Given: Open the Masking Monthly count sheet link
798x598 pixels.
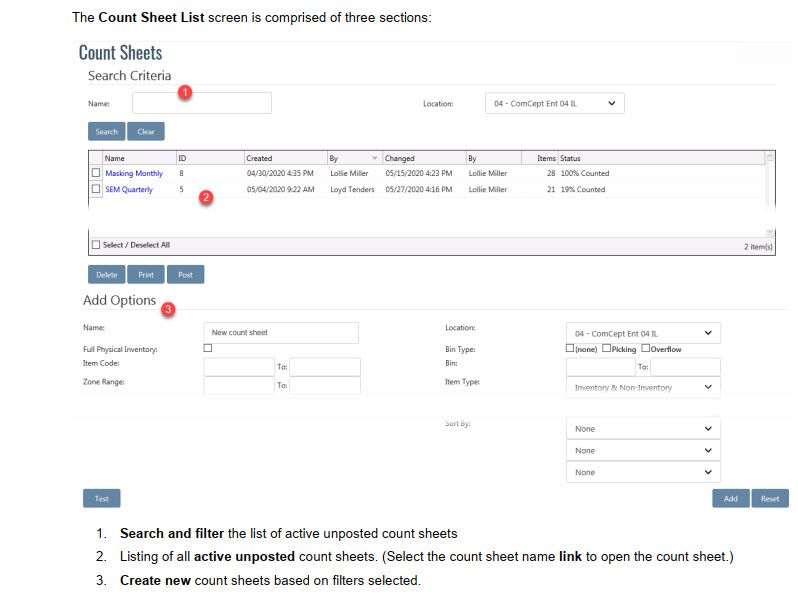Looking at the screenshot, I should coord(134,174).
